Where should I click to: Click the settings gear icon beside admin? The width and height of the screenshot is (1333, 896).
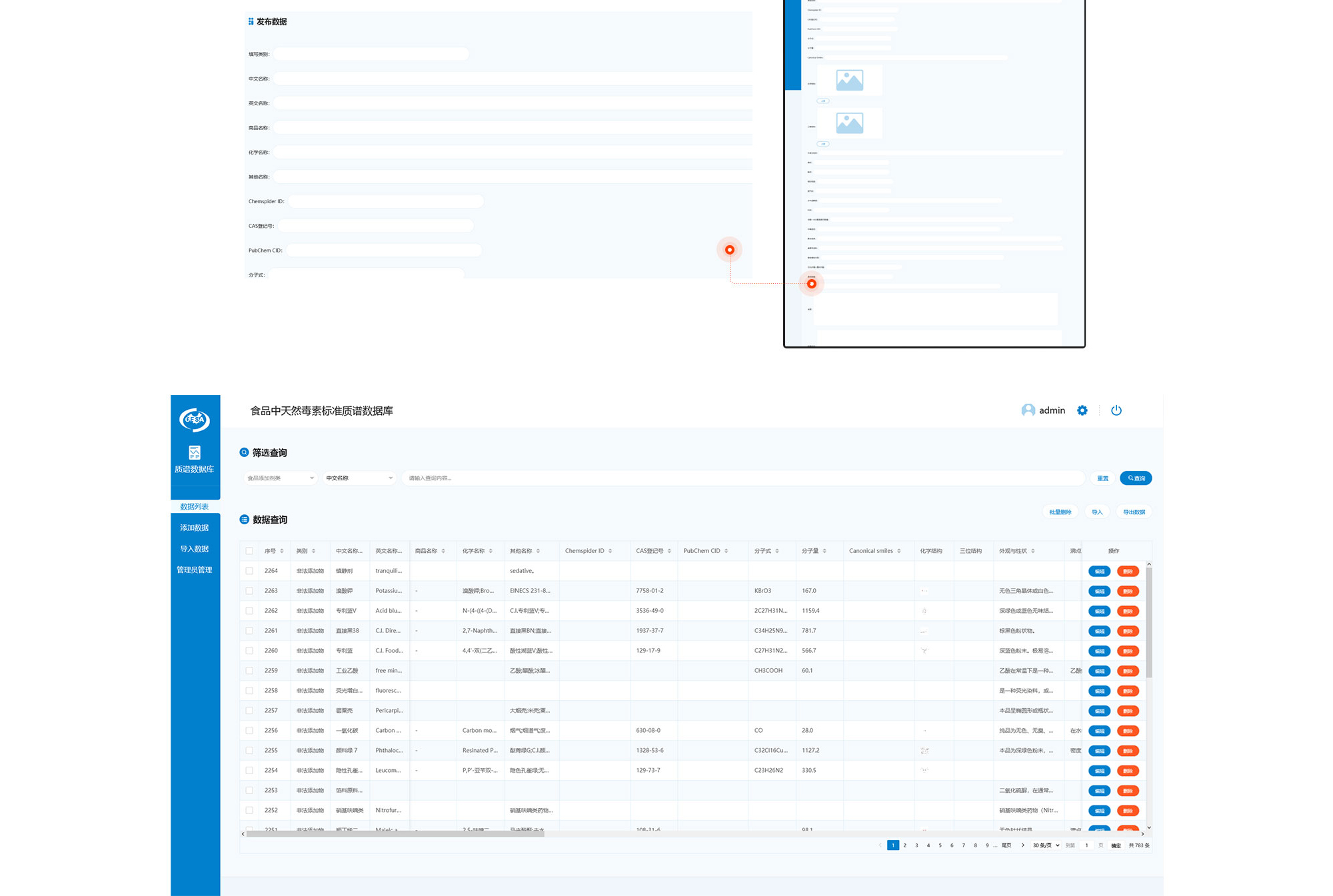click(x=1082, y=410)
